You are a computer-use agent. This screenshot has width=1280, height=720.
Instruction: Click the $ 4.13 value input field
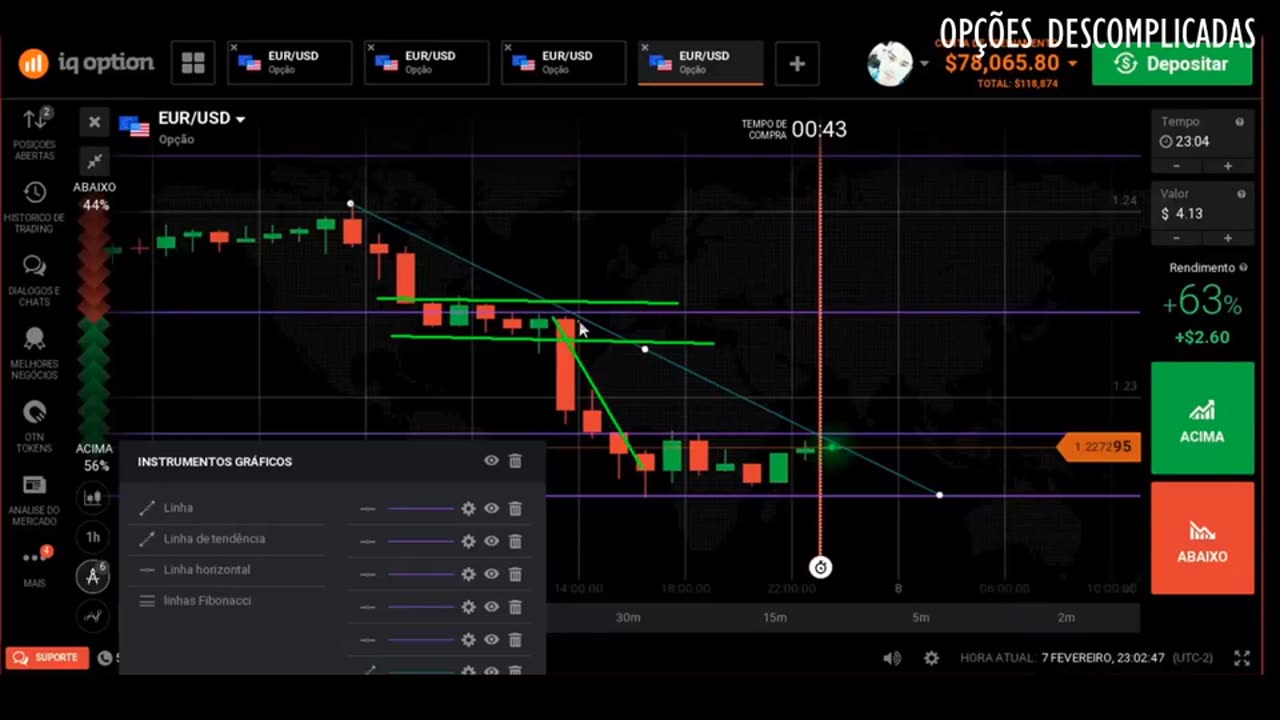coord(1201,214)
